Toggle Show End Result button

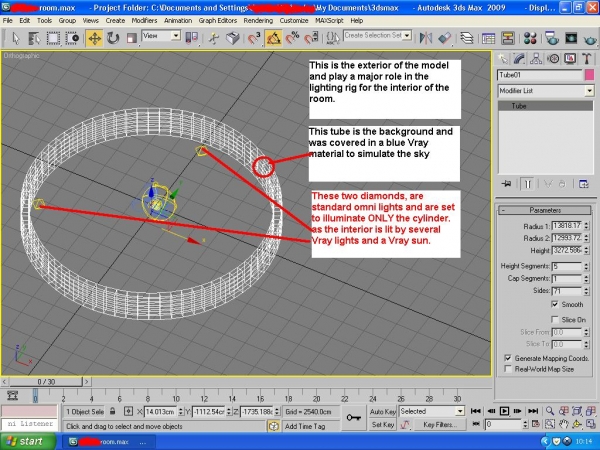point(528,184)
